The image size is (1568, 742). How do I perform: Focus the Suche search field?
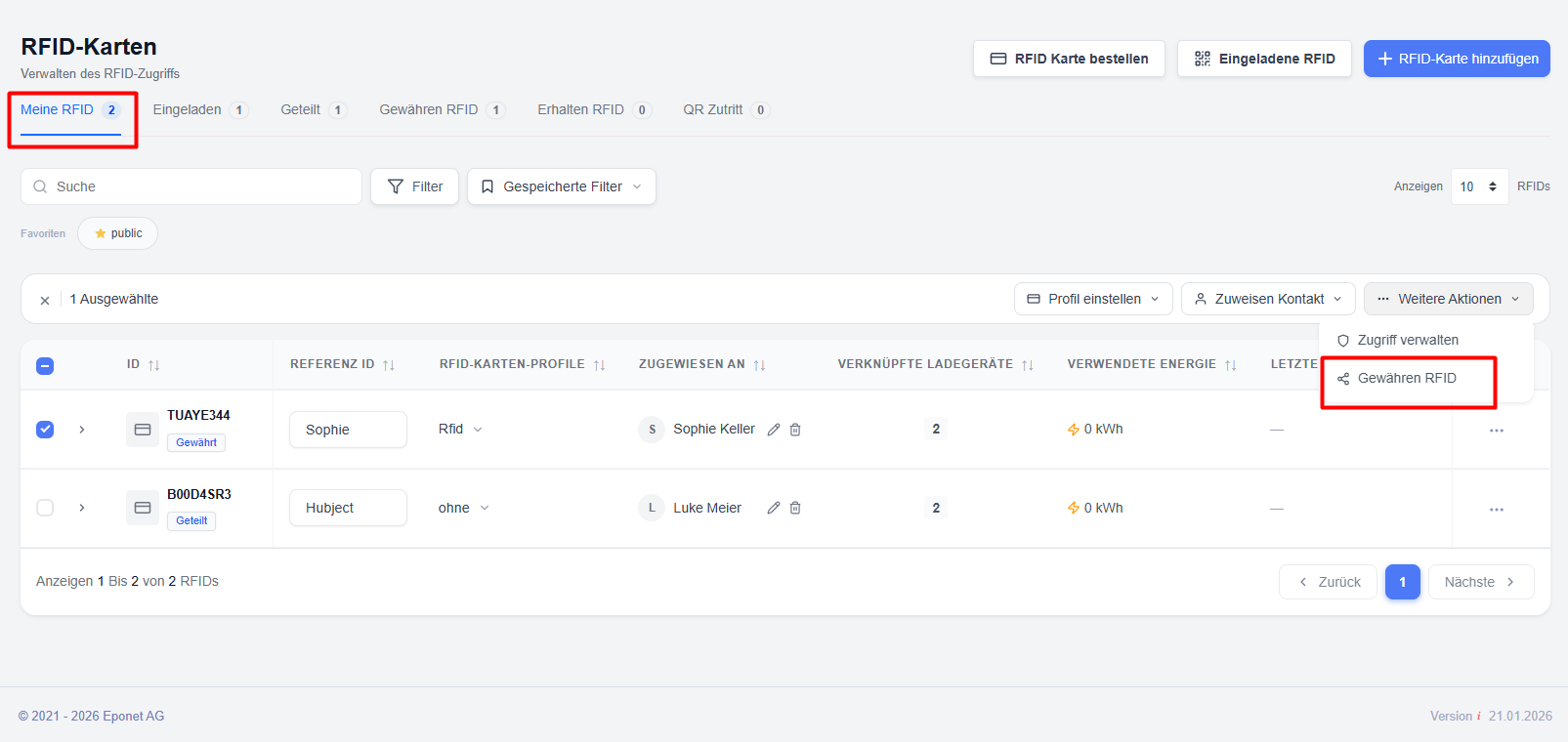click(191, 186)
